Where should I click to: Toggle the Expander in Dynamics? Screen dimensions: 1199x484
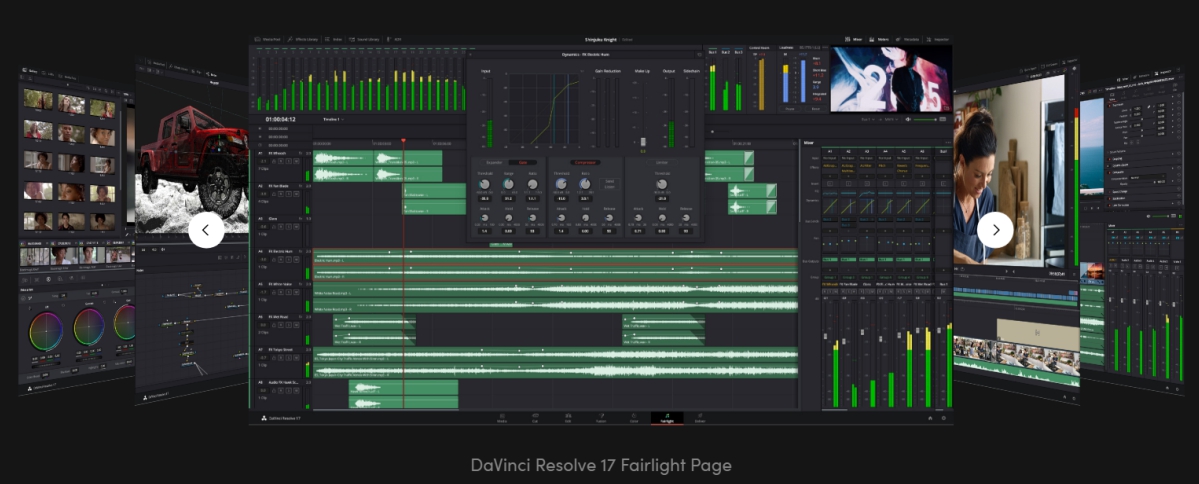coord(494,162)
